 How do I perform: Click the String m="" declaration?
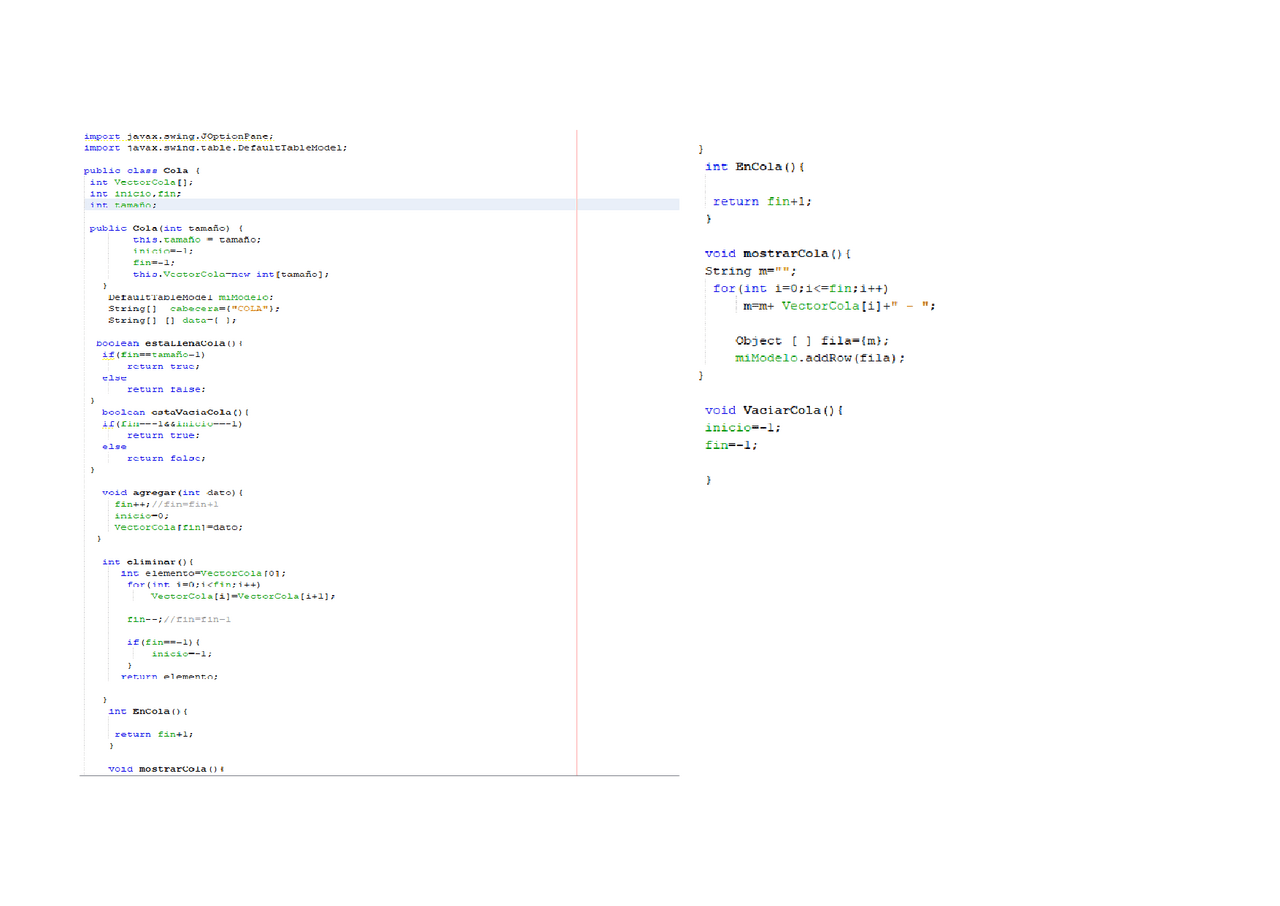pyautogui.click(x=750, y=271)
